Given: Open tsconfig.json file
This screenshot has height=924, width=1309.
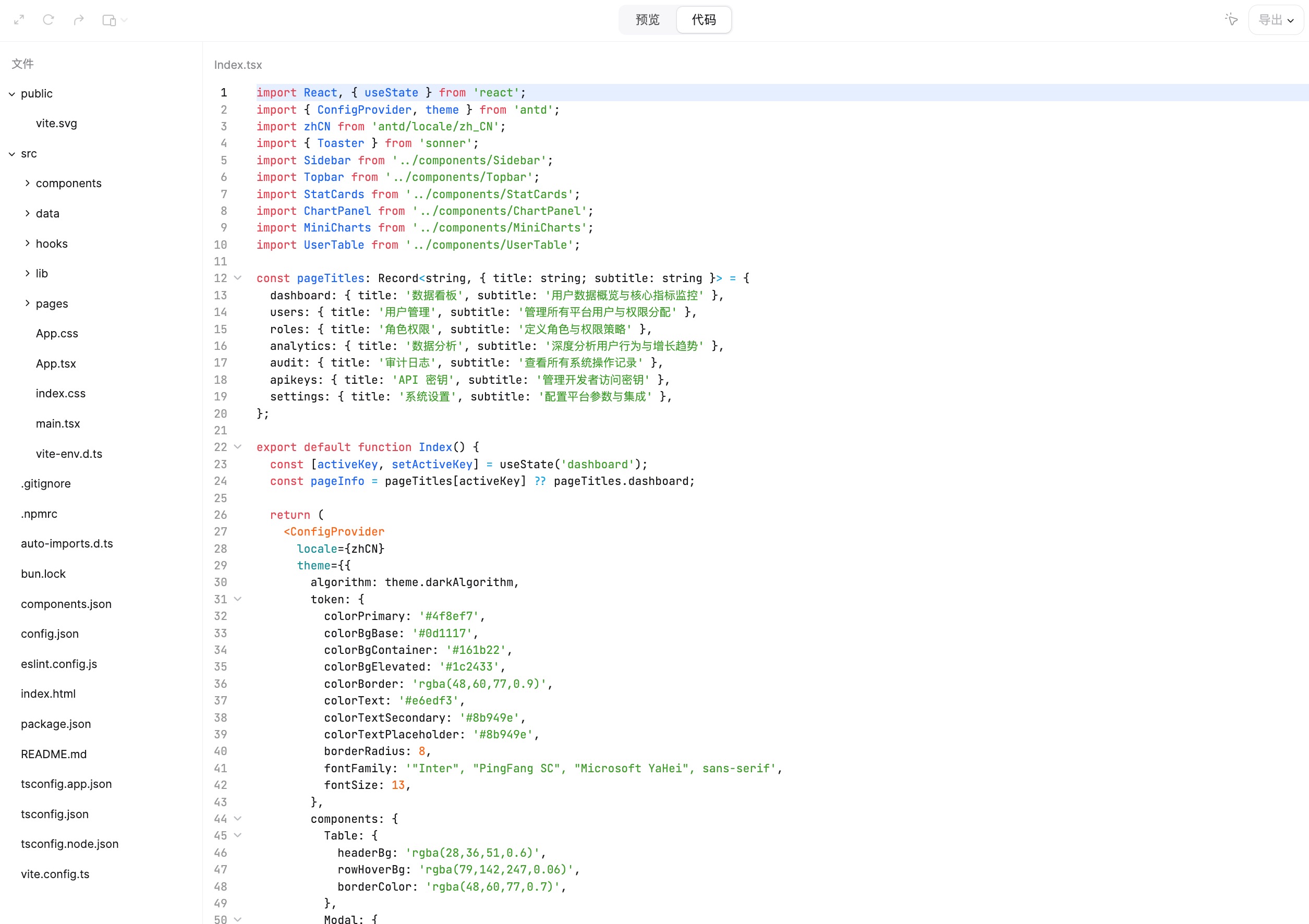Looking at the screenshot, I should [55, 814].
